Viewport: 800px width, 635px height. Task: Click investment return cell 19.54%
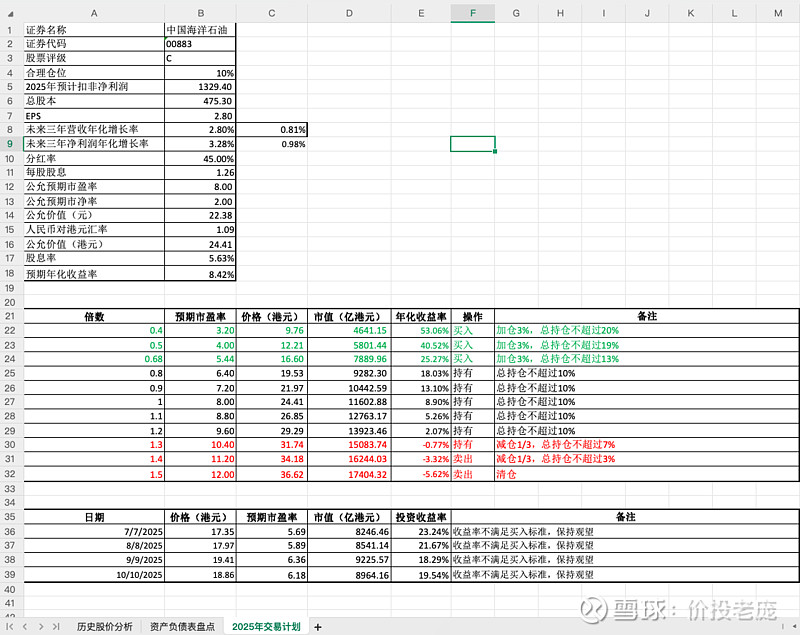point(421,575)
